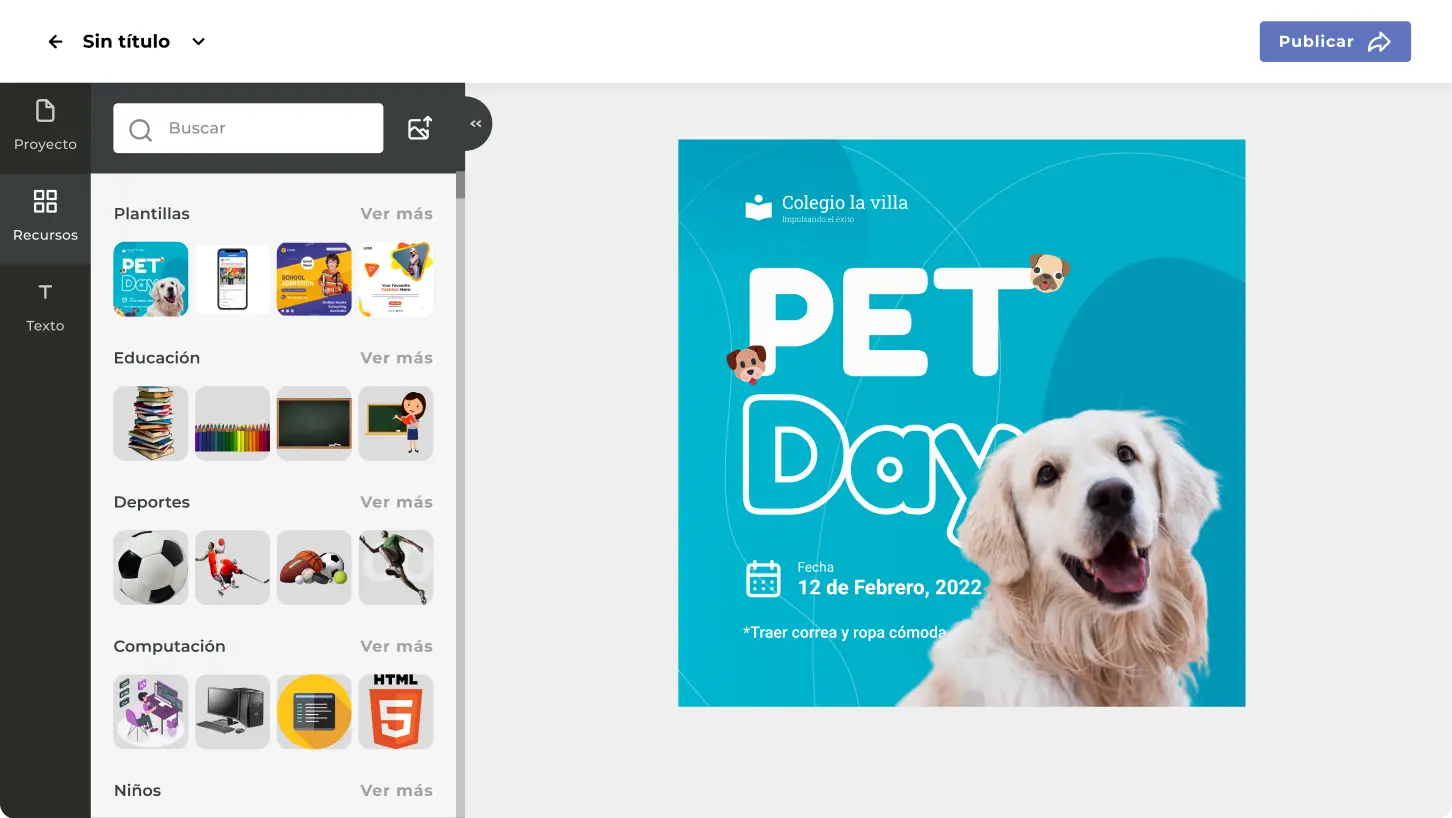Click Ver más next to Educación
The image size is (1452, 818).
[396, 358]
